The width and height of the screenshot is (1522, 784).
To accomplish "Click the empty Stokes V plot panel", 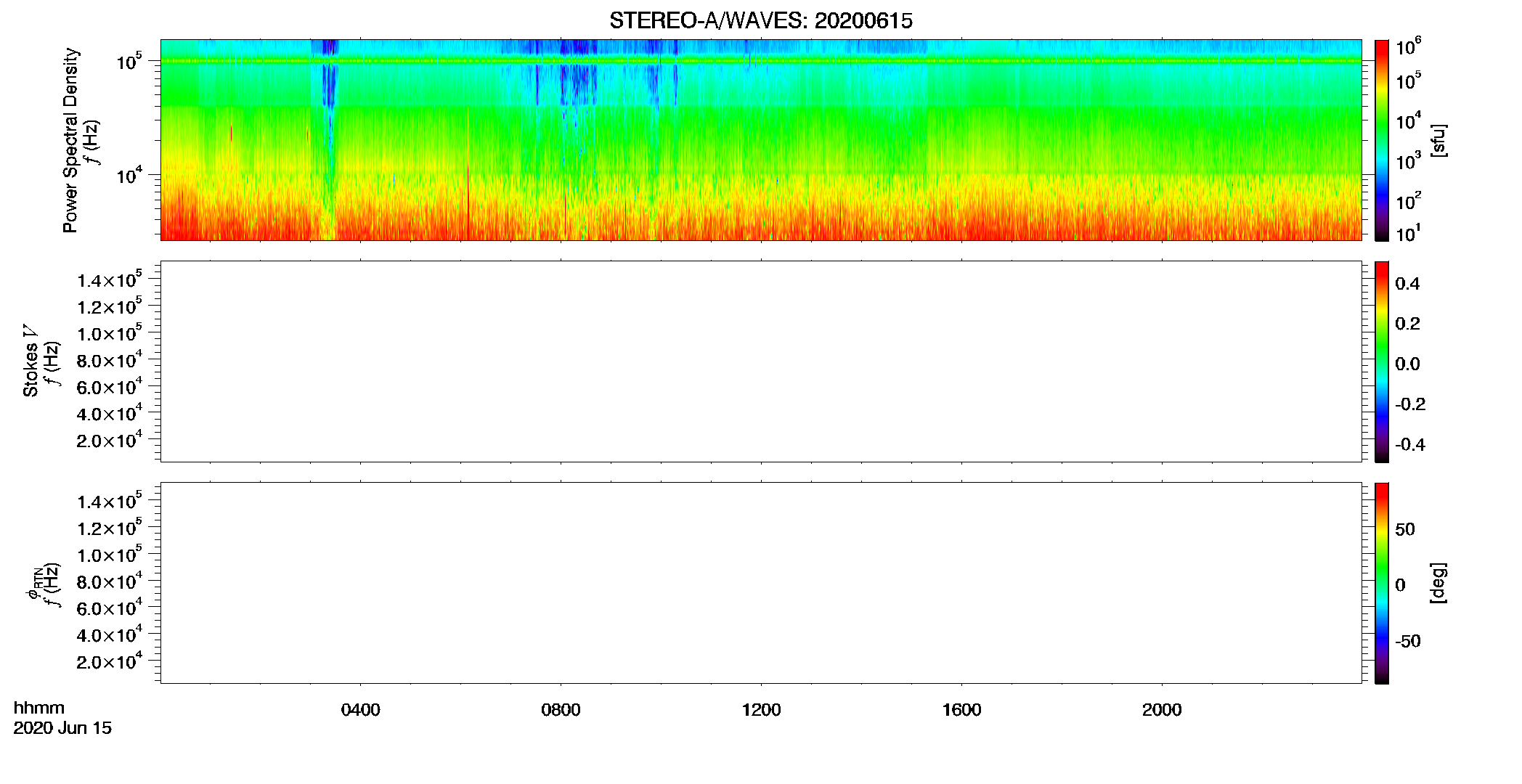I will 761,362.
